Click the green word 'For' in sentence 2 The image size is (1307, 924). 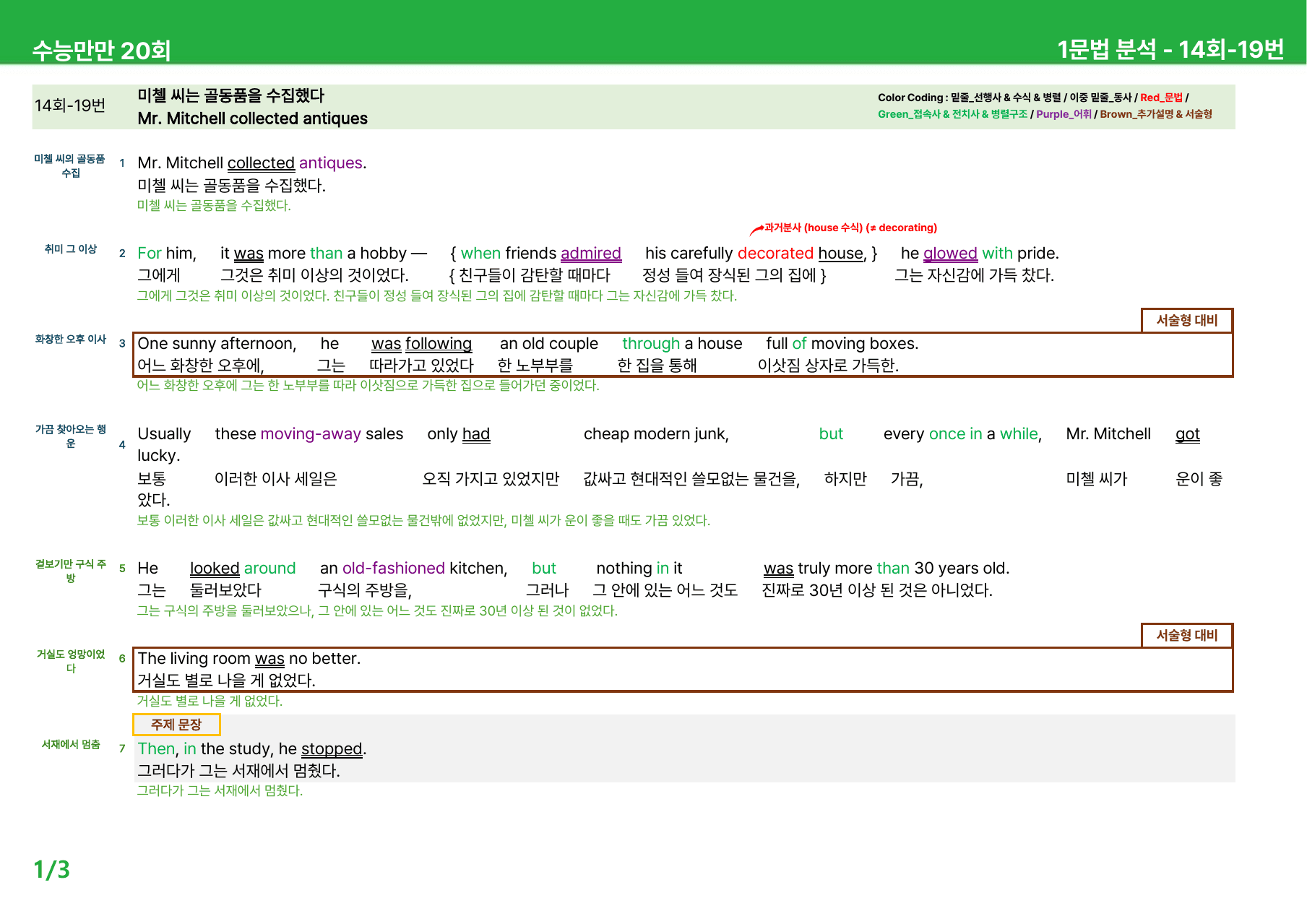pos(150,254)
